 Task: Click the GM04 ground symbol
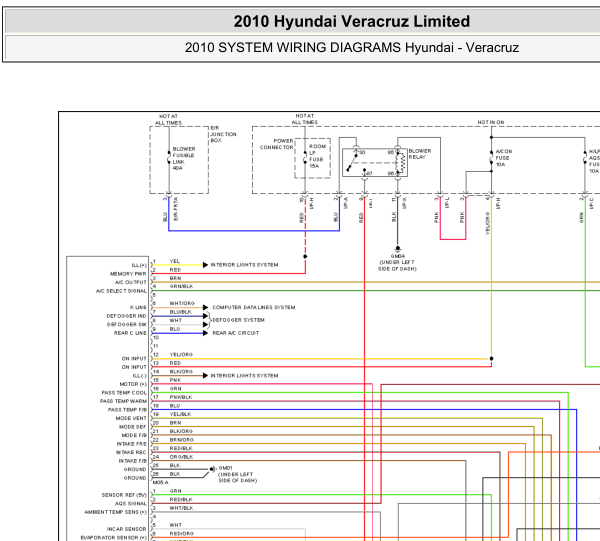(x=398, y=249)
